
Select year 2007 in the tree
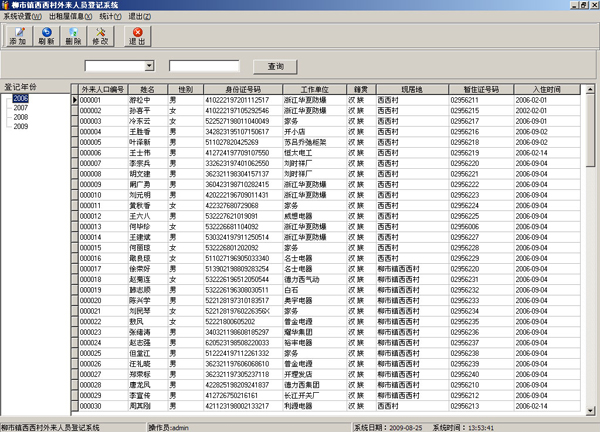21,108
